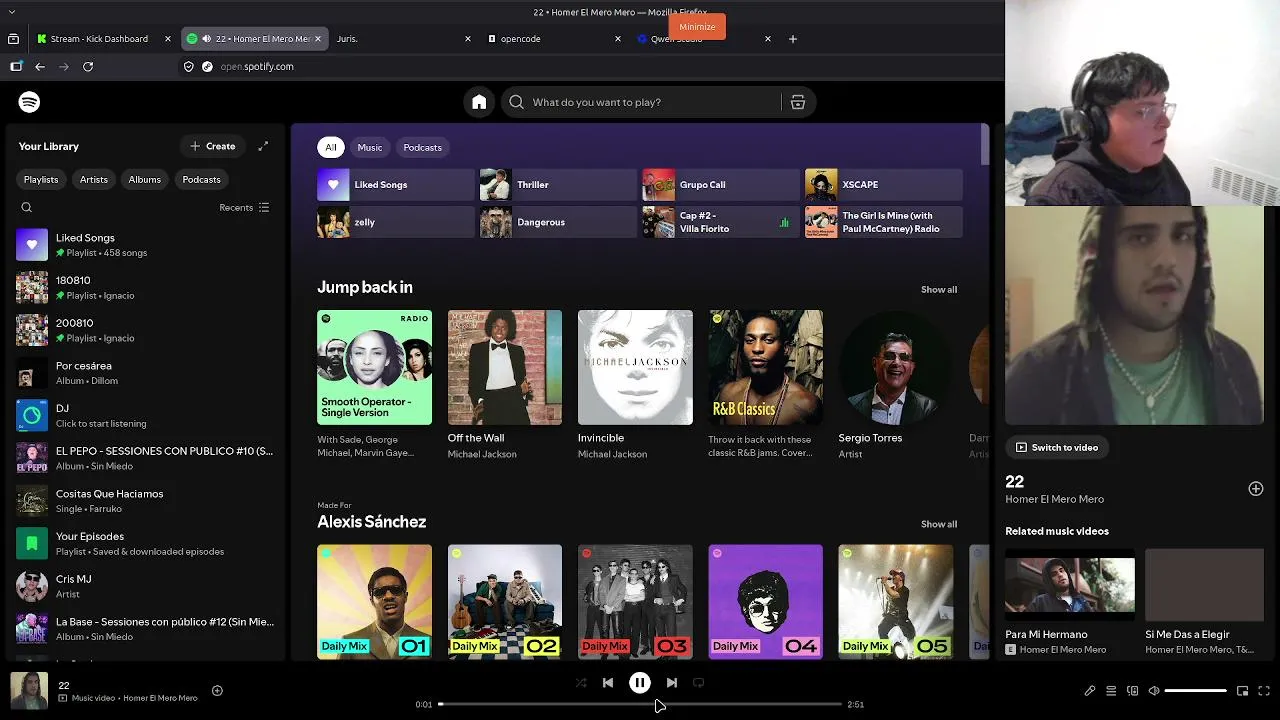Click the Firefox tab list icon
The height and width of the screenshot is (720, 1280).
coord(13,39)
